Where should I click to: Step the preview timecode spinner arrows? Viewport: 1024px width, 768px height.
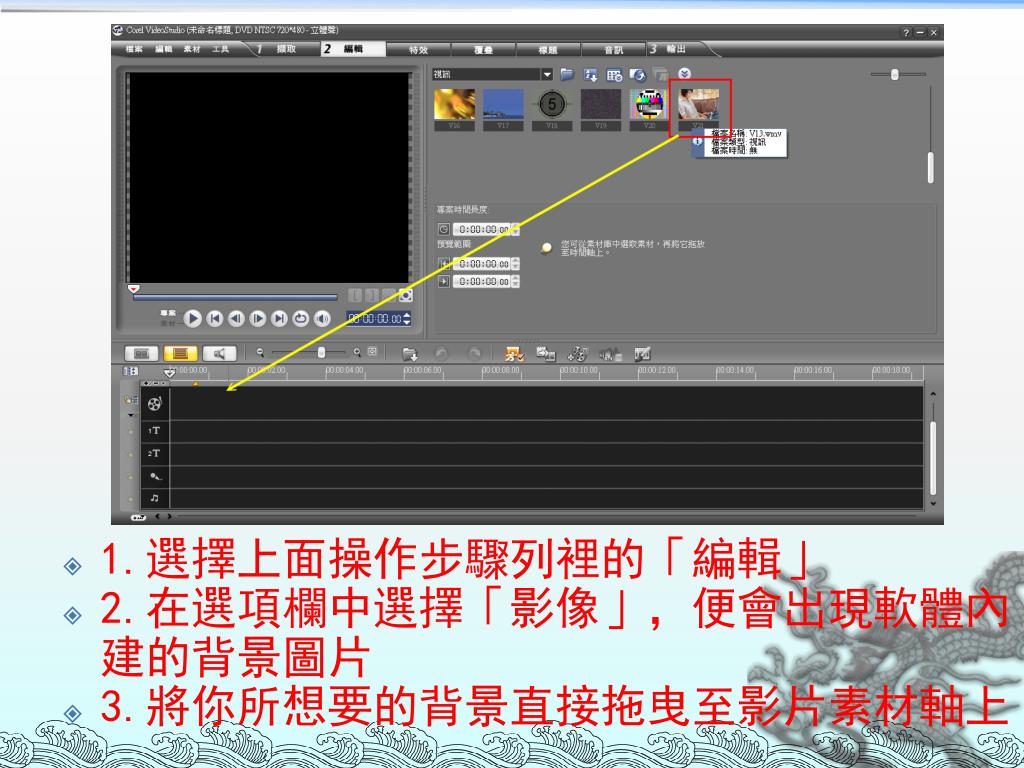coord(407,319)
